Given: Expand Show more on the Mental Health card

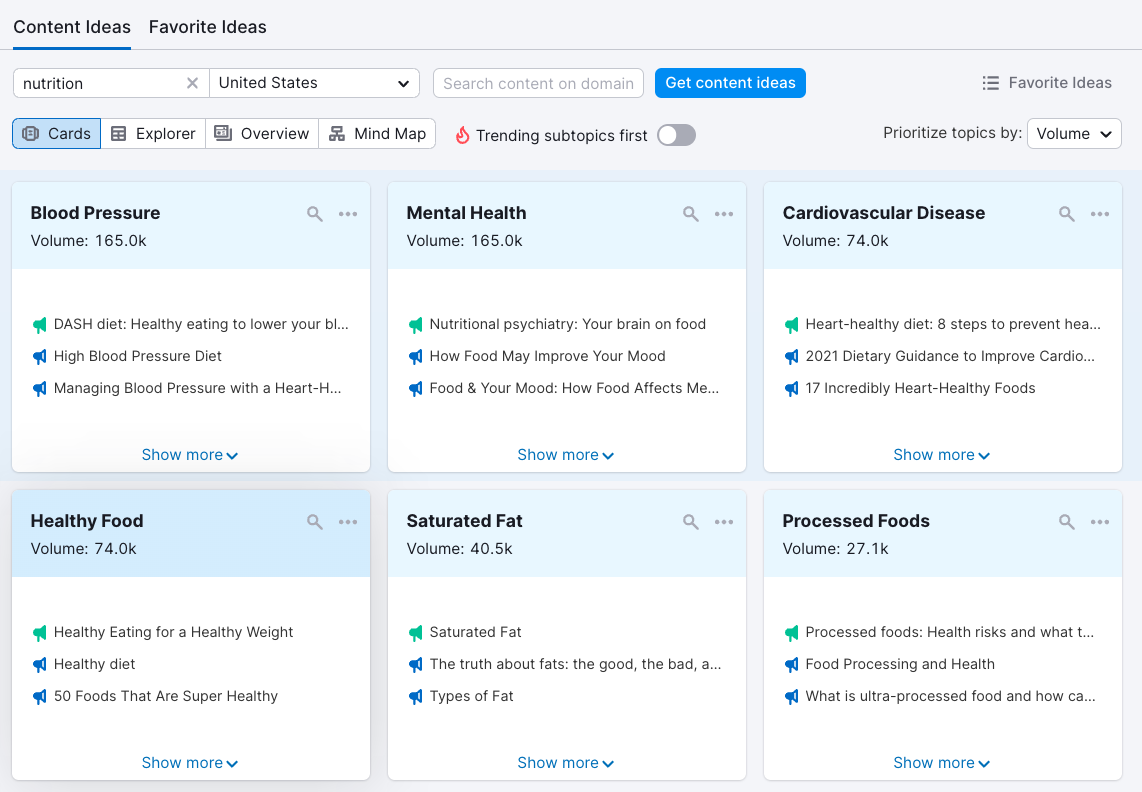Looking at the screenshot, I should click(x=566, y=454).
